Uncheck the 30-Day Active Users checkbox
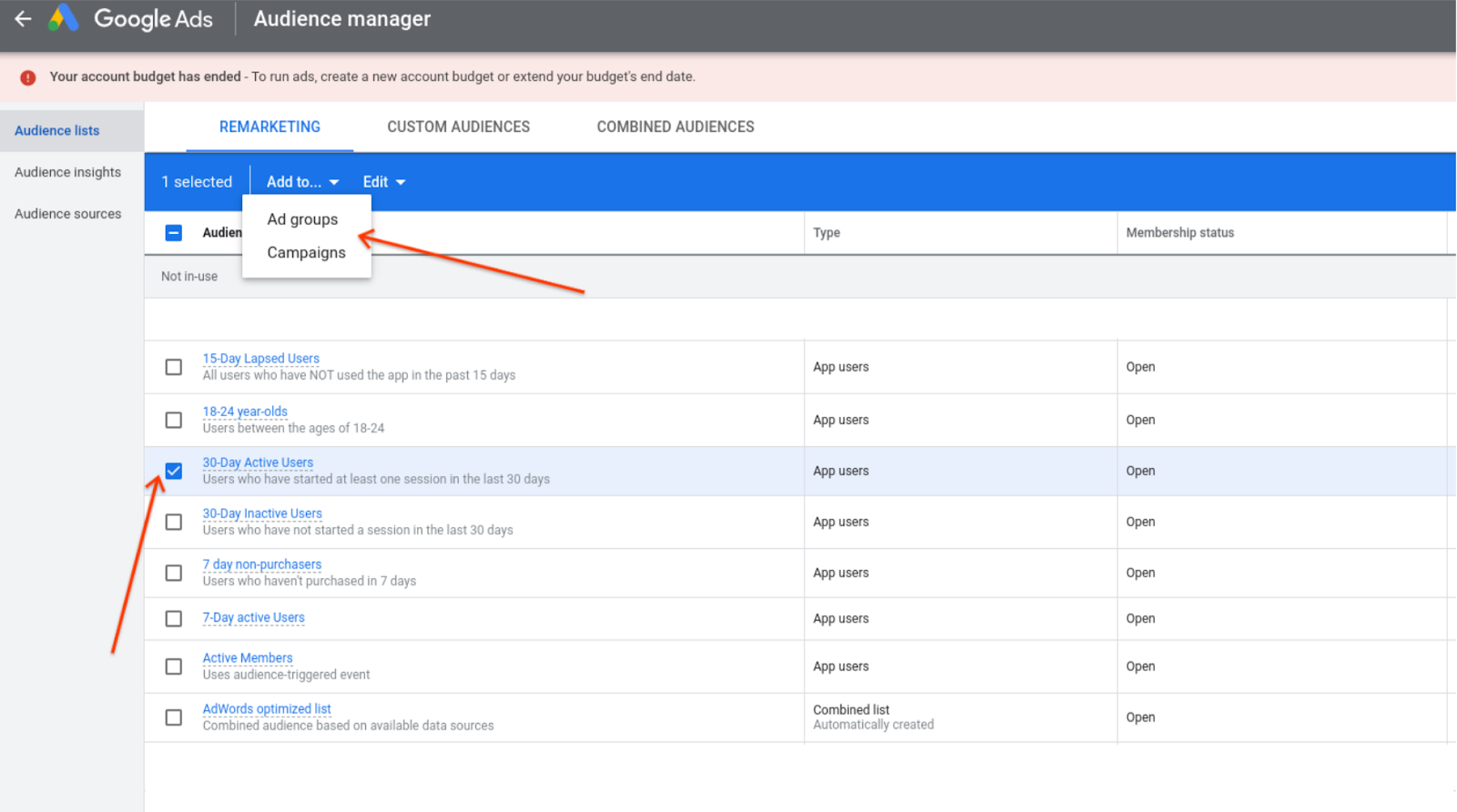 pos(174,471)
